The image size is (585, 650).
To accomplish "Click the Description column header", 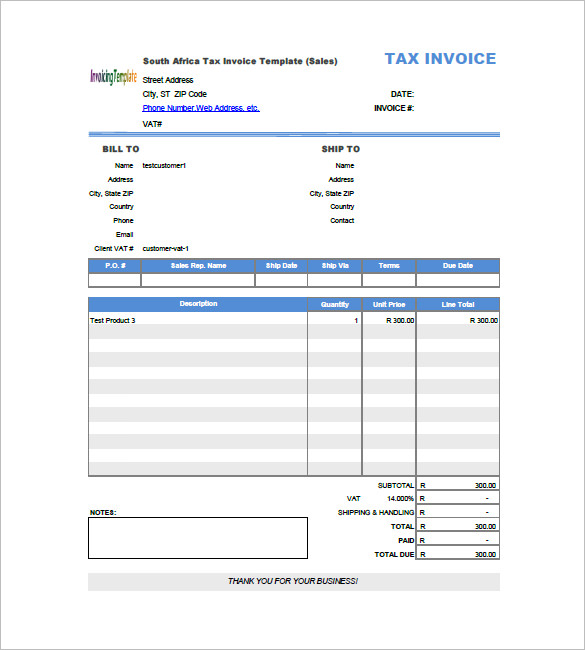I will (198, 304).
